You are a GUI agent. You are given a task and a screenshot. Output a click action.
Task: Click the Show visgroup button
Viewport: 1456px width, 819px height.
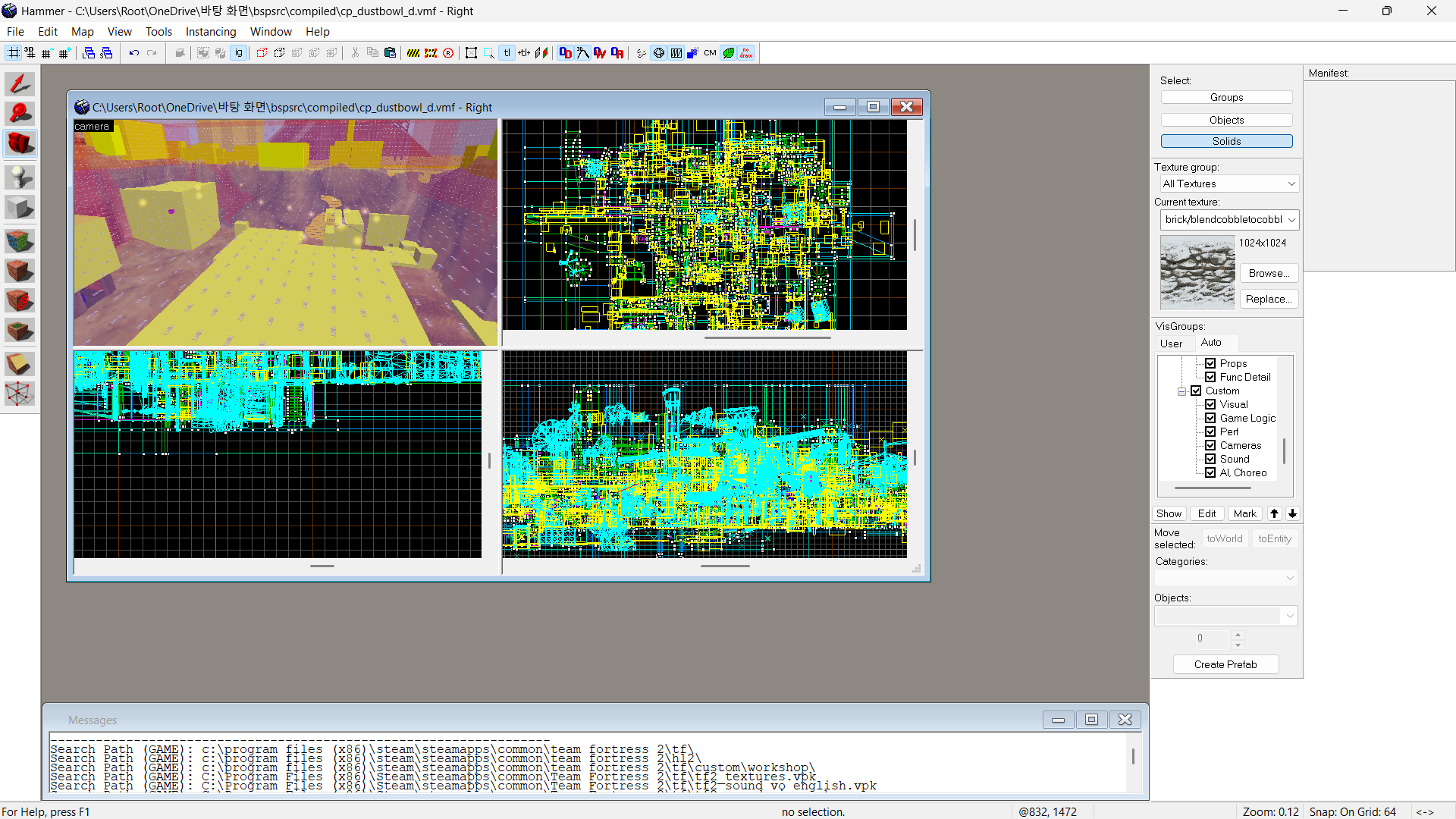(1169, 513)
